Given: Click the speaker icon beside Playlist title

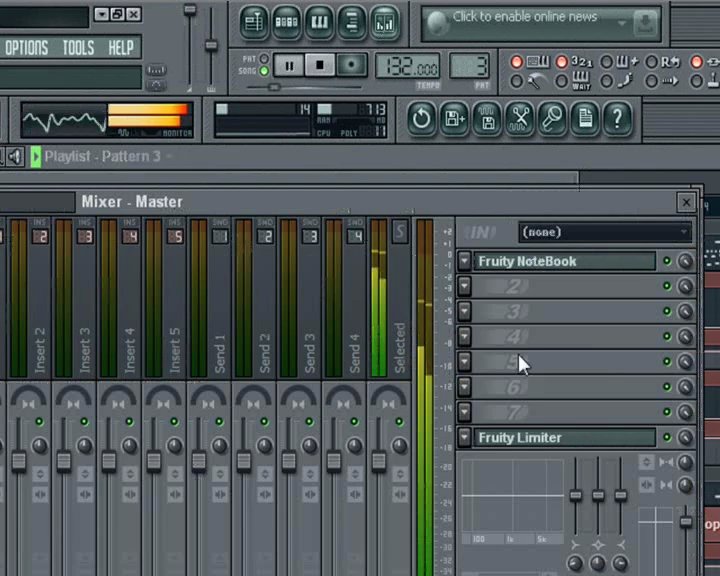Looking at the screenshot, I should pyautogui.click(x=15, y=157).
